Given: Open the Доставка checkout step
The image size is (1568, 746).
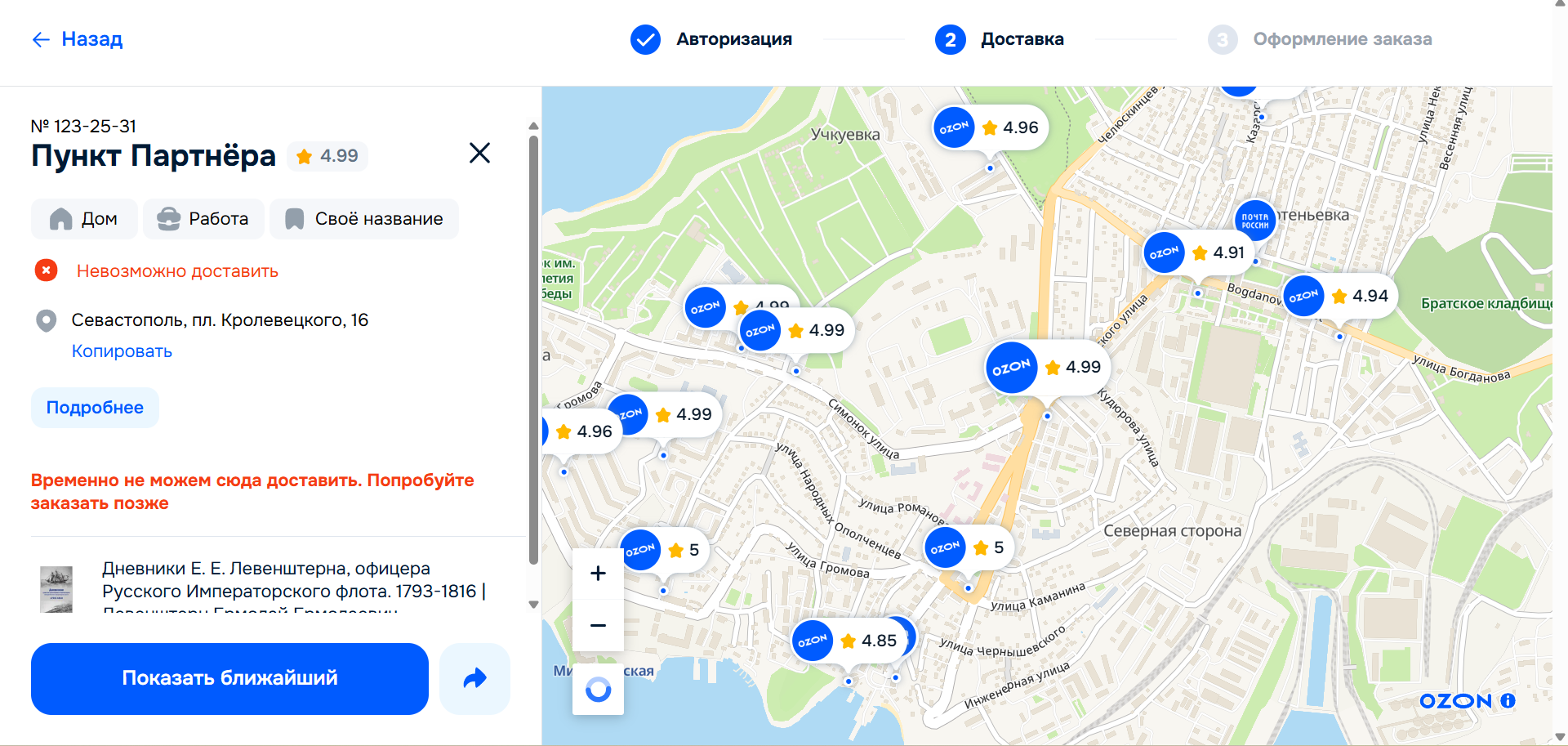Looking at the screenshot, I should pyautogui.click(x=1000, y=39).
